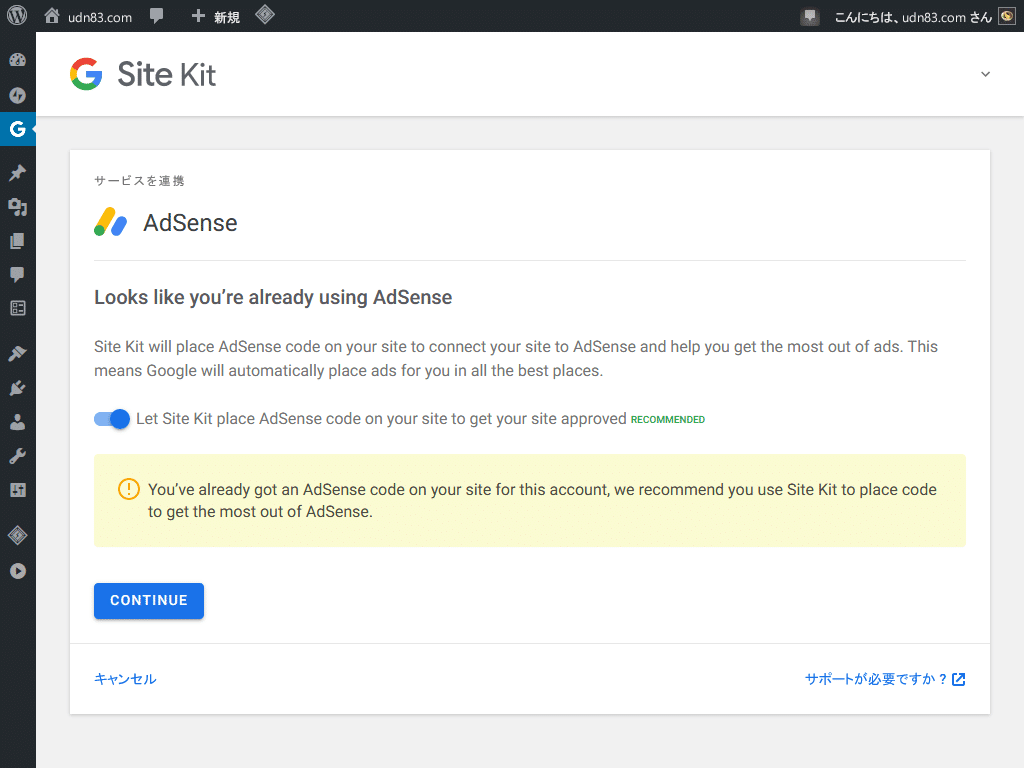1024x768 pixels.
Task: Click the 新規 add new button
Action: (x=216, y=16)
